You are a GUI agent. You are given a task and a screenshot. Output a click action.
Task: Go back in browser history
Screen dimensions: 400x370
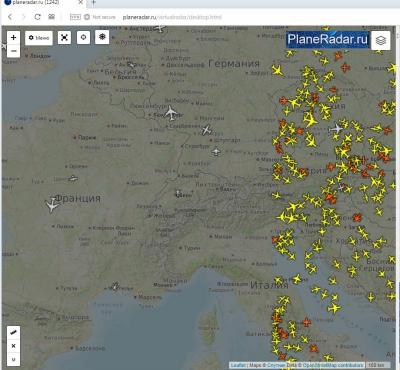(10, 17)
